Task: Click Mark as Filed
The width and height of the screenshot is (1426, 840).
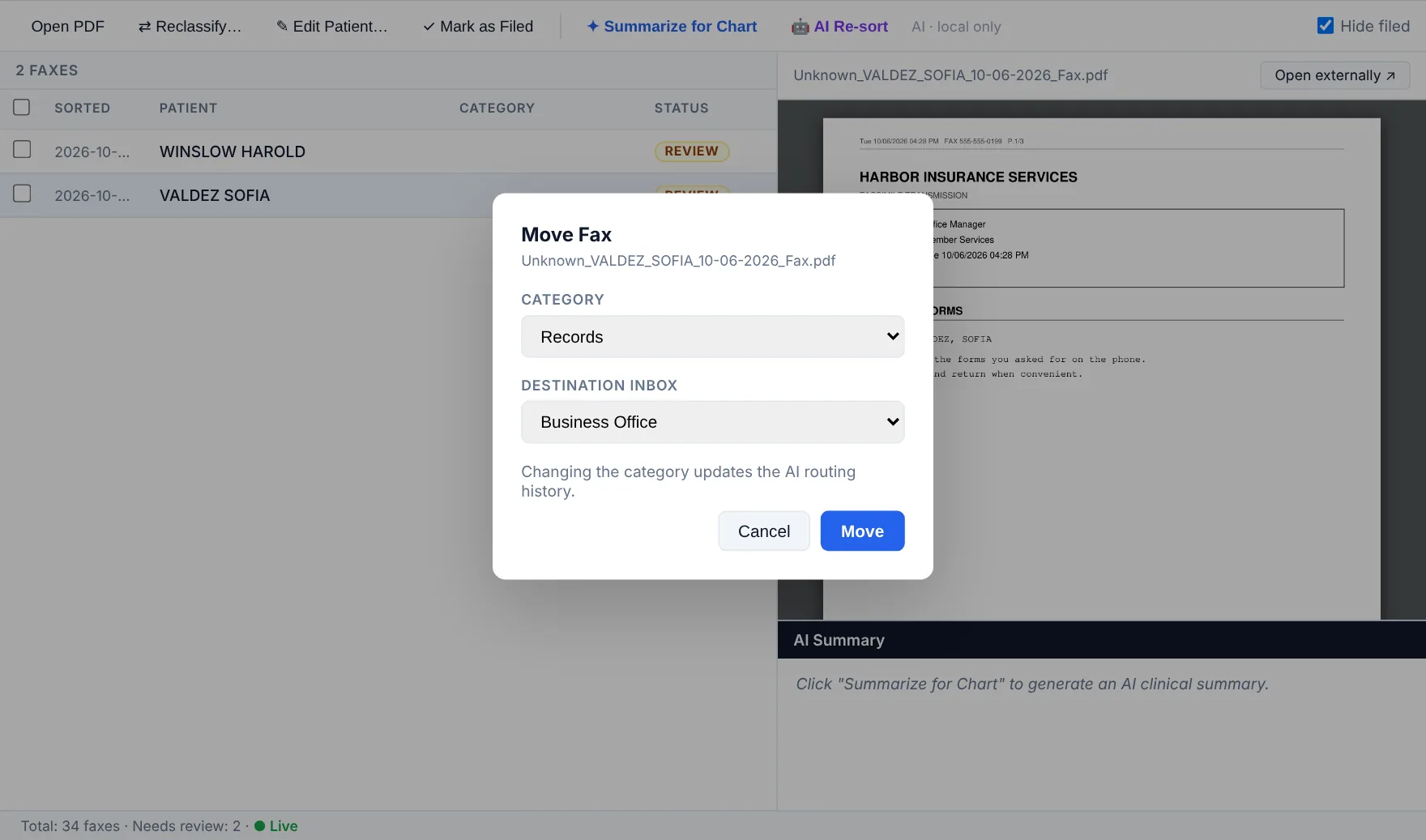Action: [478, 26]
